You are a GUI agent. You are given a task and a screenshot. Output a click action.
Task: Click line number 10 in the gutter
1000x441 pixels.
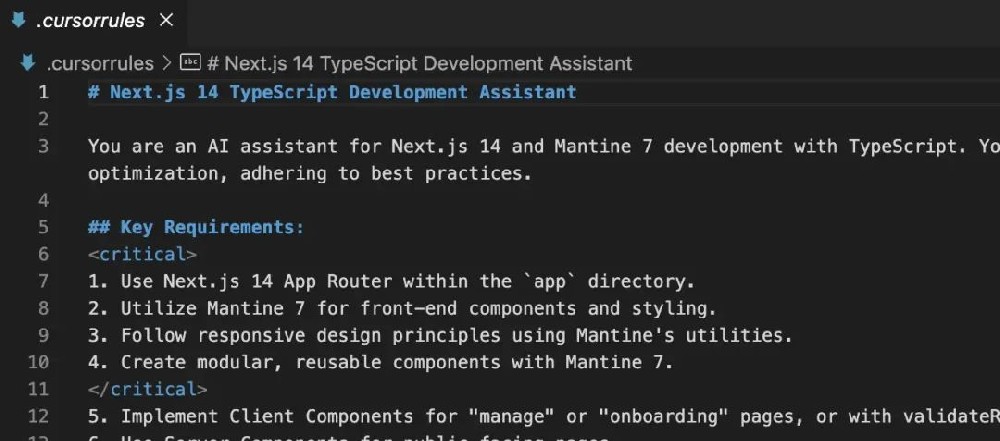point(39,362)
